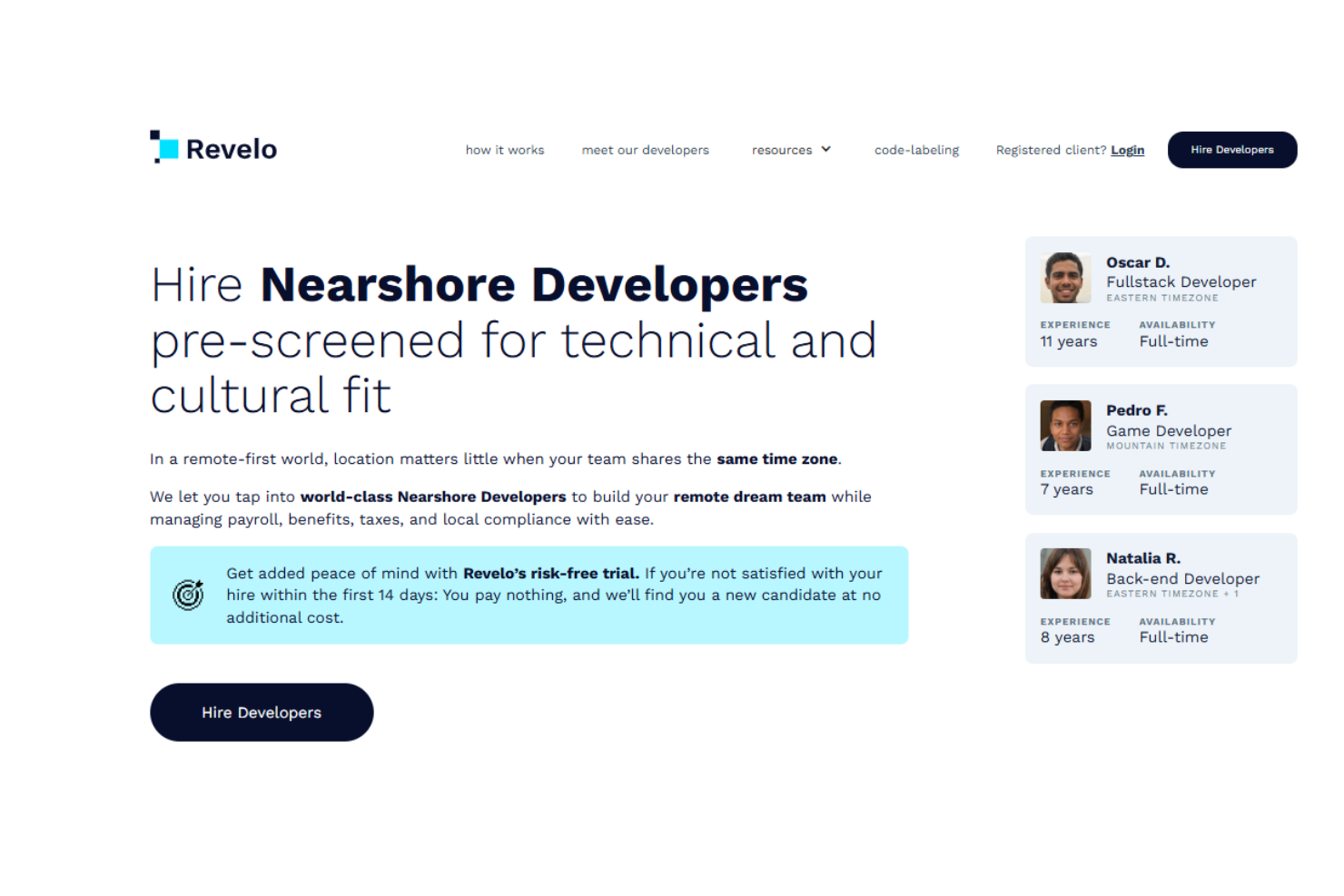This screenshot has width=1344, height=896.
Task: Click the risk-free trial highlight banner
Action: 529,595
